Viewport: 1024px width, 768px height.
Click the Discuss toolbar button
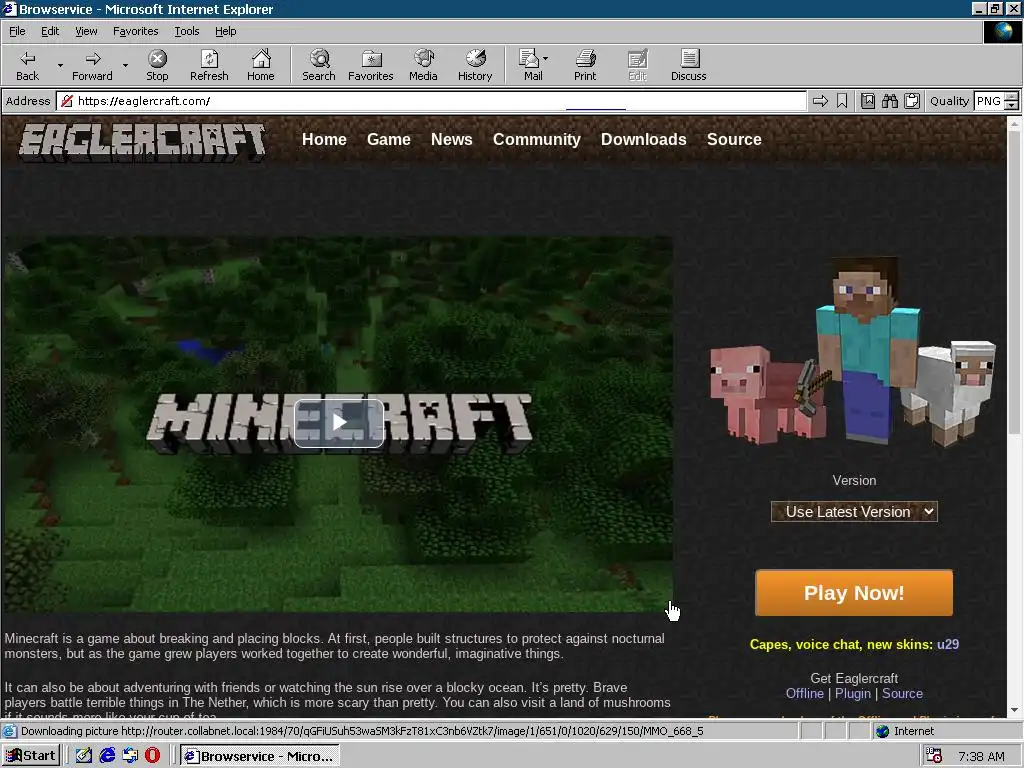point(688,65)
